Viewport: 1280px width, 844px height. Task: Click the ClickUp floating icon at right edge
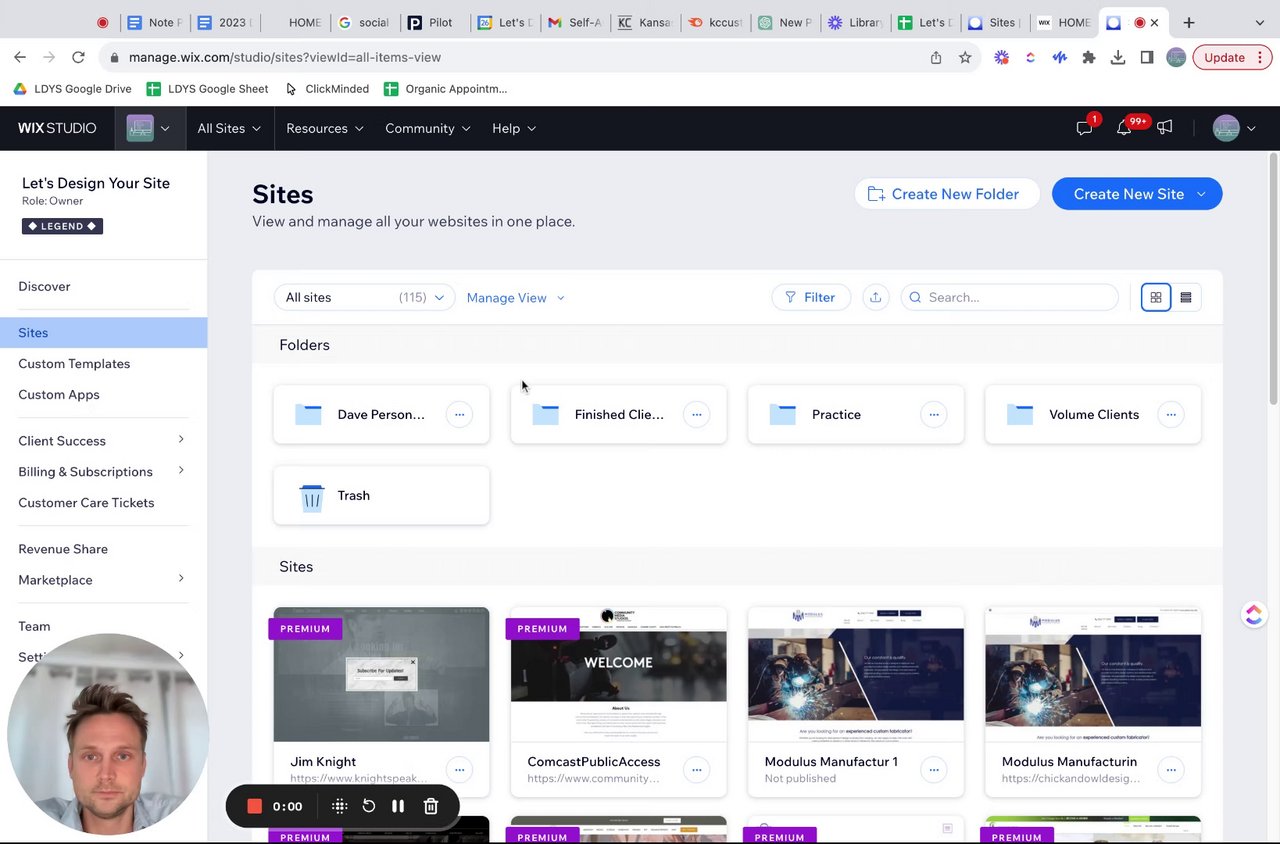click(x=1254, y=615)
